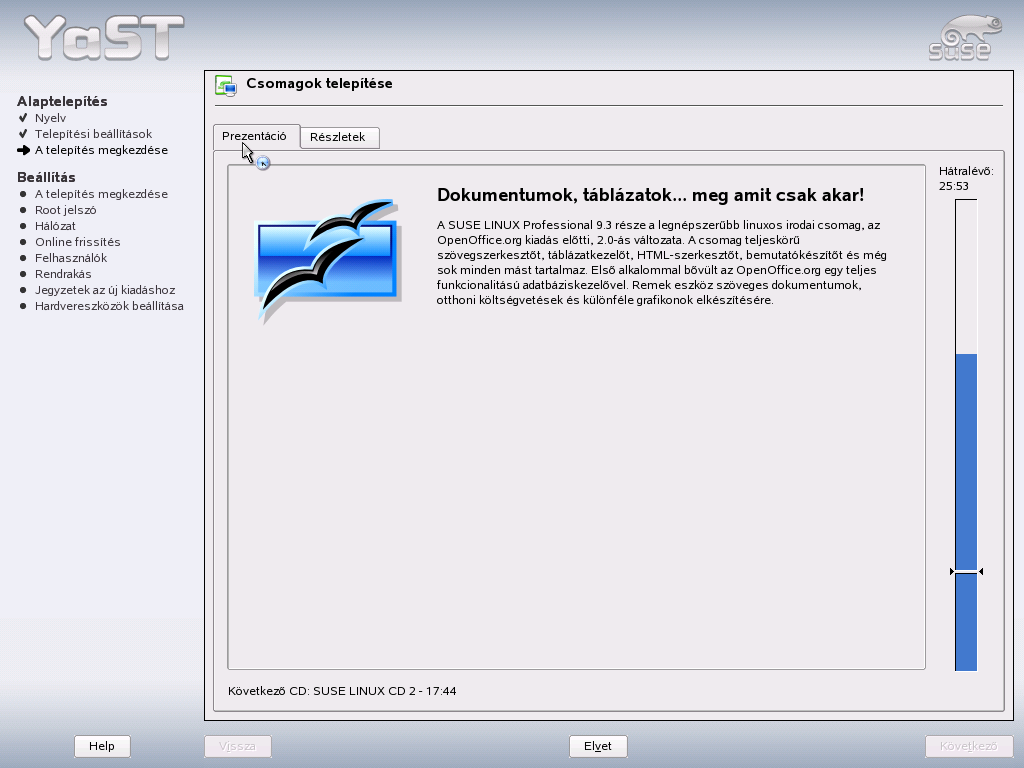Click the Csomagok telepítése title
Screen dimensions: 1024x768
pyautogui.click(x=319, y=84)
